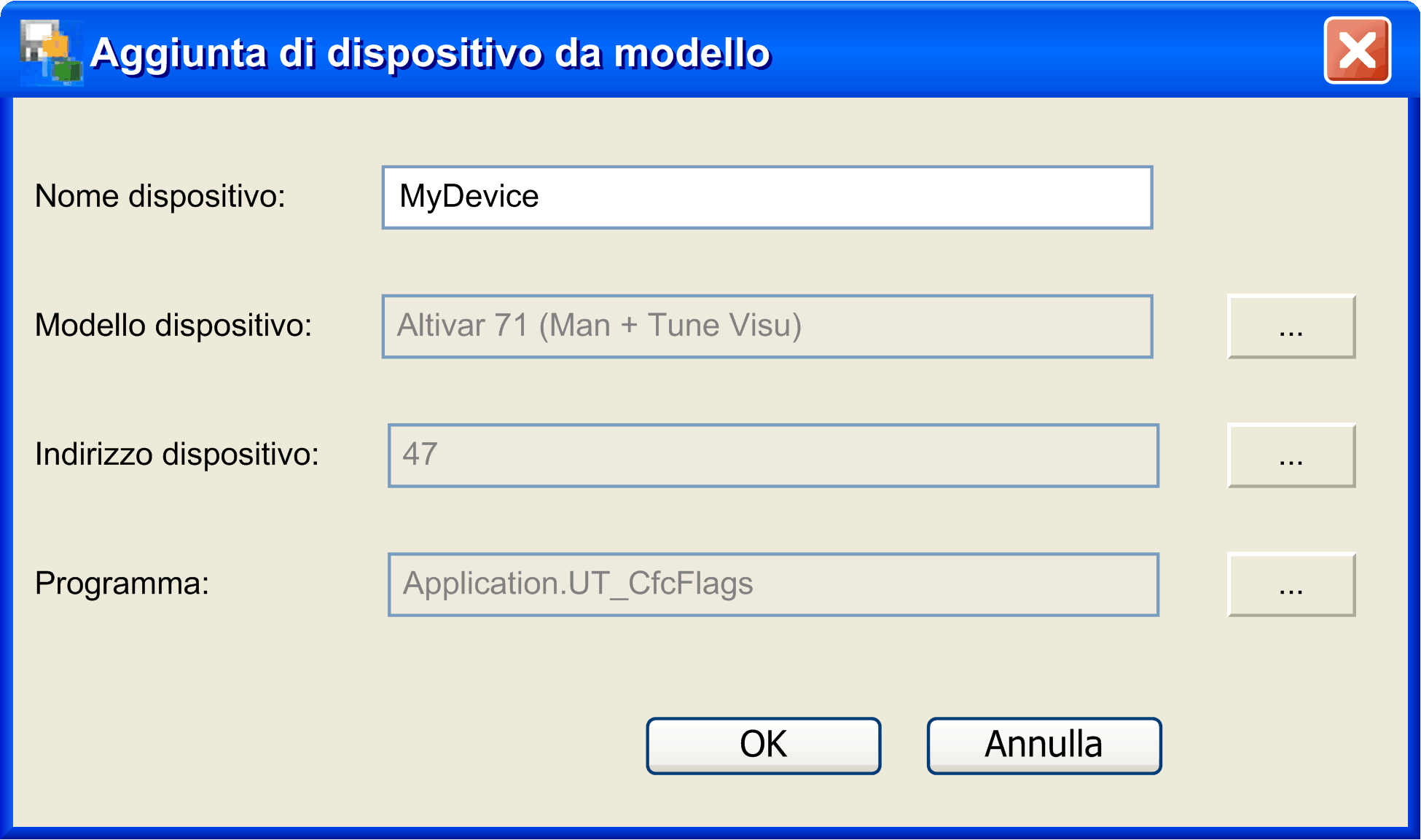This screenshot has height=840, width=1421.
Task: Click the Indirizzo dispositivo field showing 47
Action: pos(772,455)
